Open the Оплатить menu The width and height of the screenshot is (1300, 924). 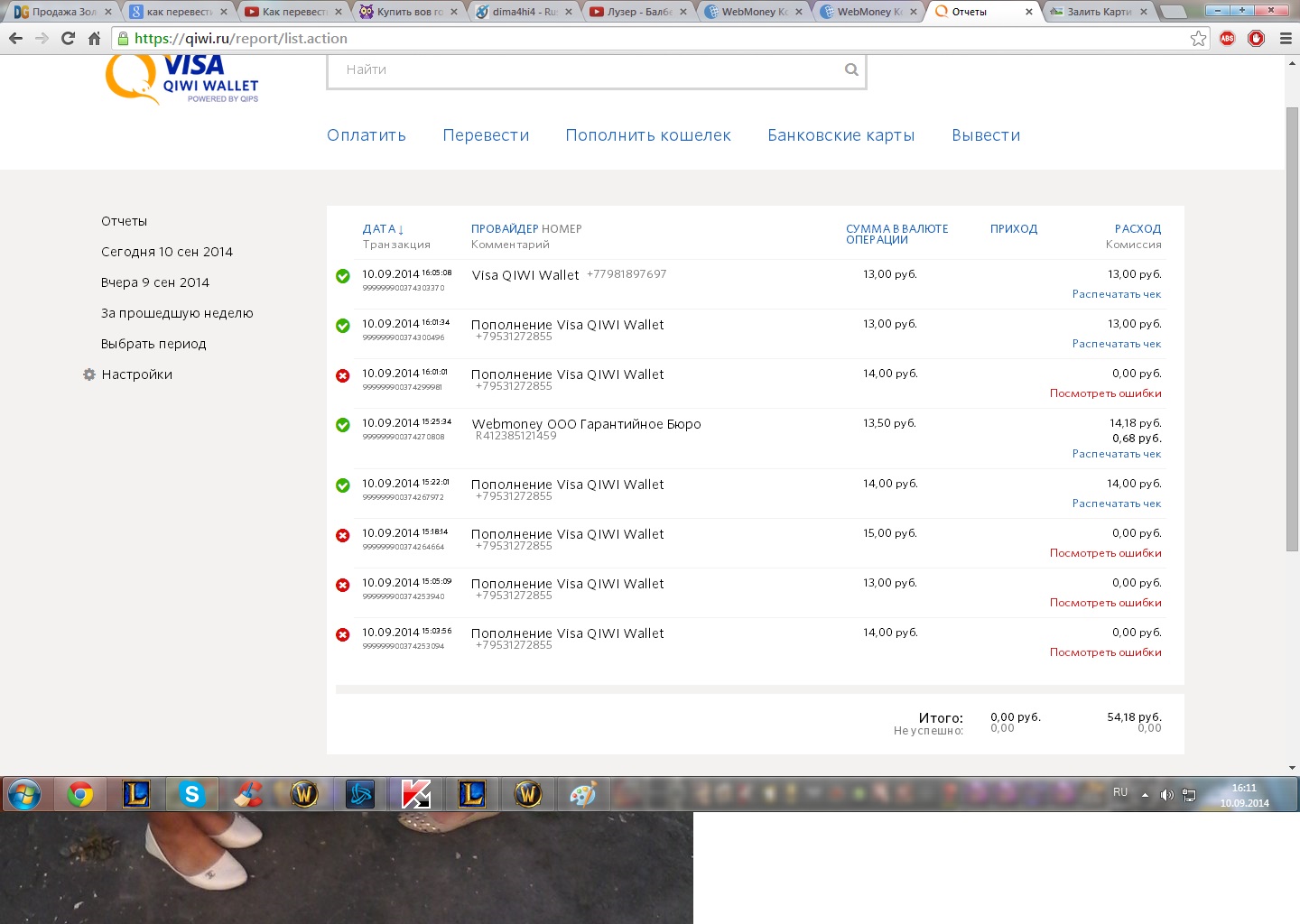367,135
